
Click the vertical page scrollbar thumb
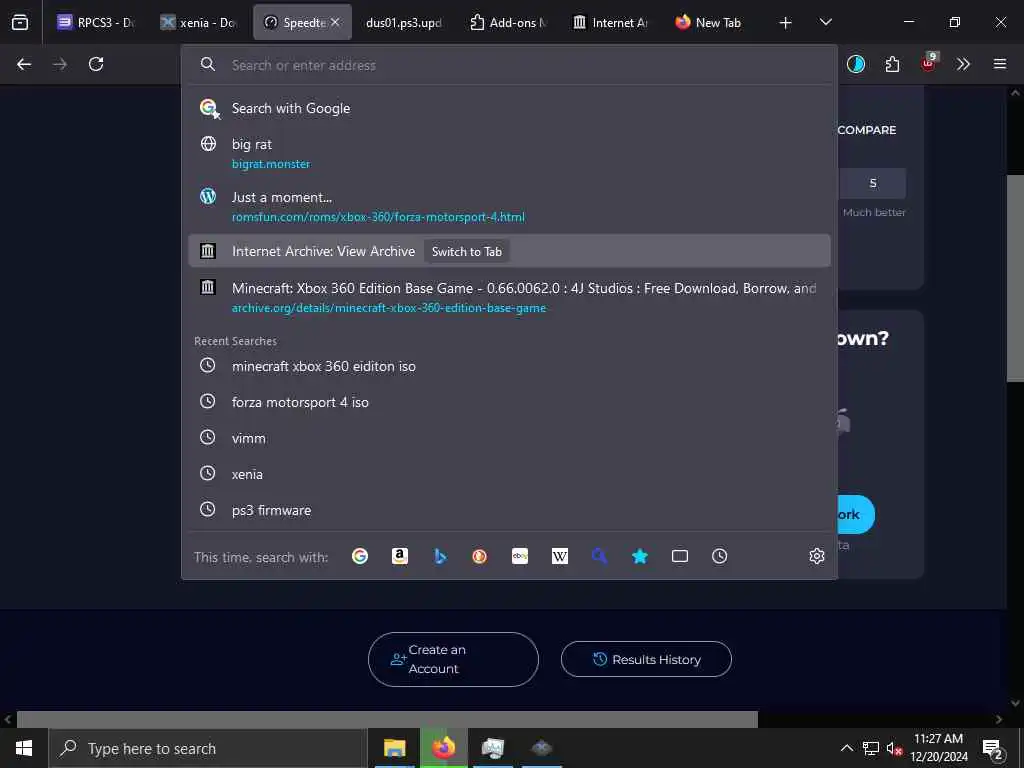pos(1015,278)
